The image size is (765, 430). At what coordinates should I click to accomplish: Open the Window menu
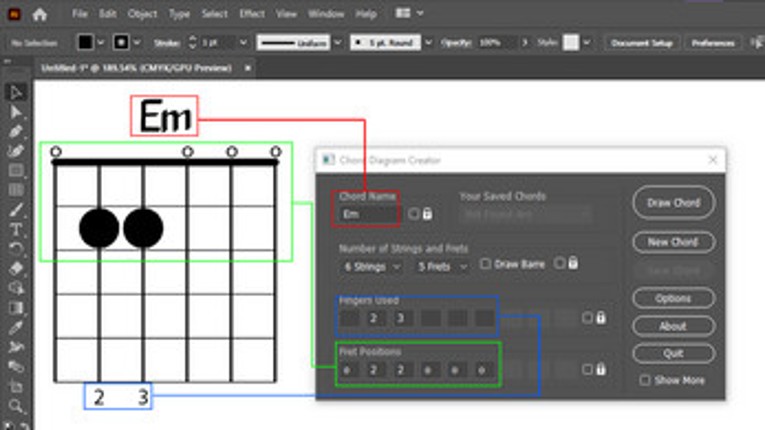pyautogui.click(x=326, y=14)
